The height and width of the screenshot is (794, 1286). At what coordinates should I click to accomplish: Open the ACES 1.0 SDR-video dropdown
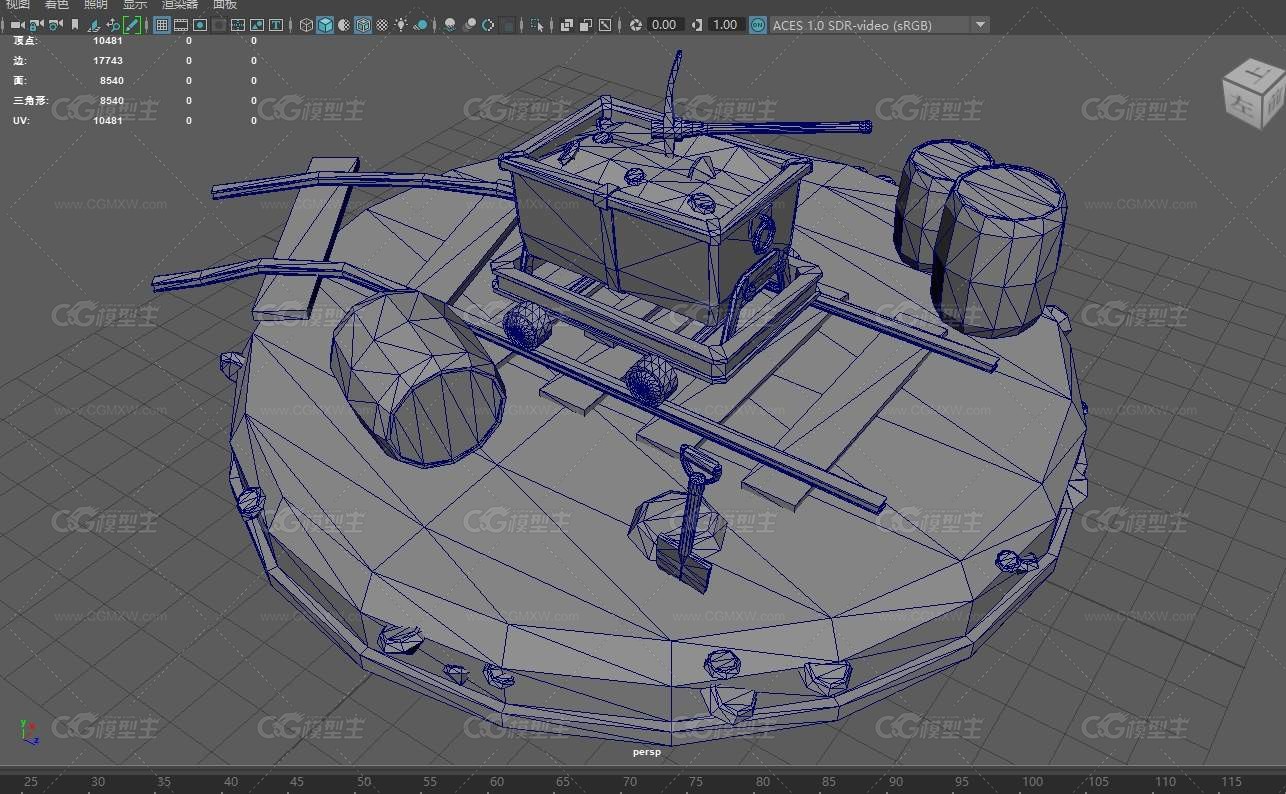point(879,25)
